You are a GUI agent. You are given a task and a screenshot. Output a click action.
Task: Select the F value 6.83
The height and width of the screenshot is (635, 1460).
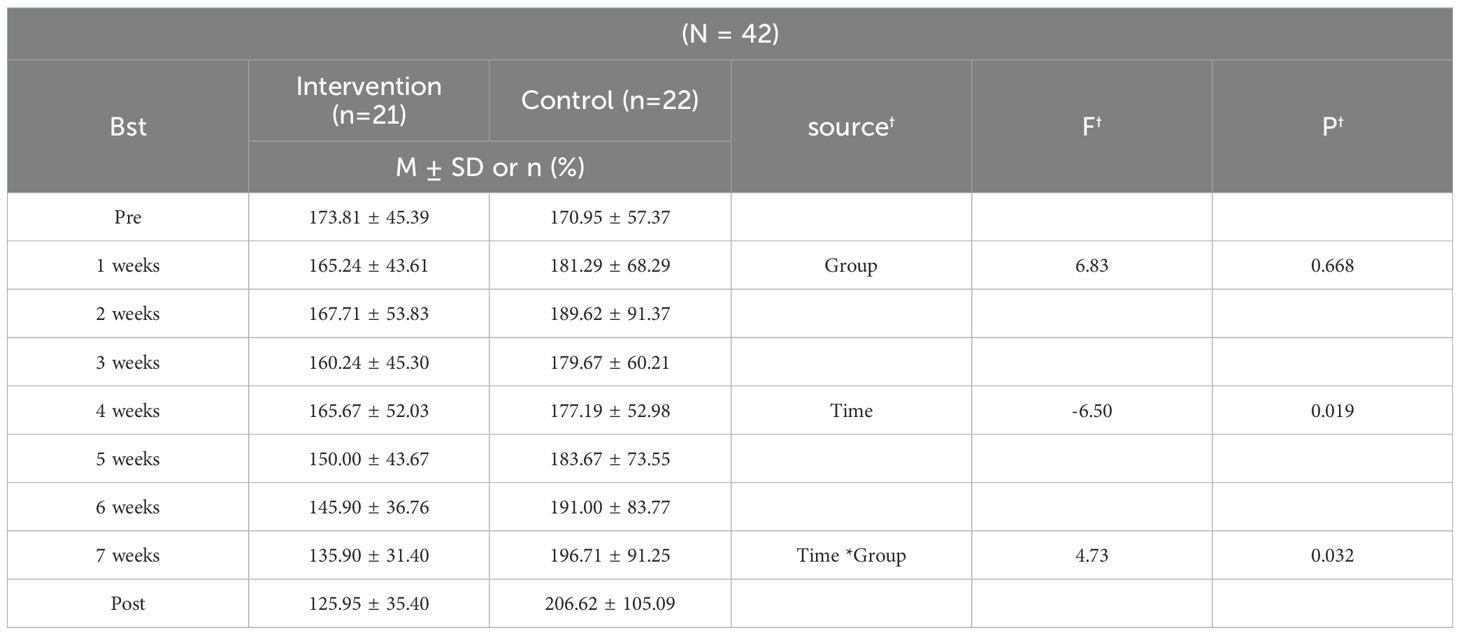1091,265
